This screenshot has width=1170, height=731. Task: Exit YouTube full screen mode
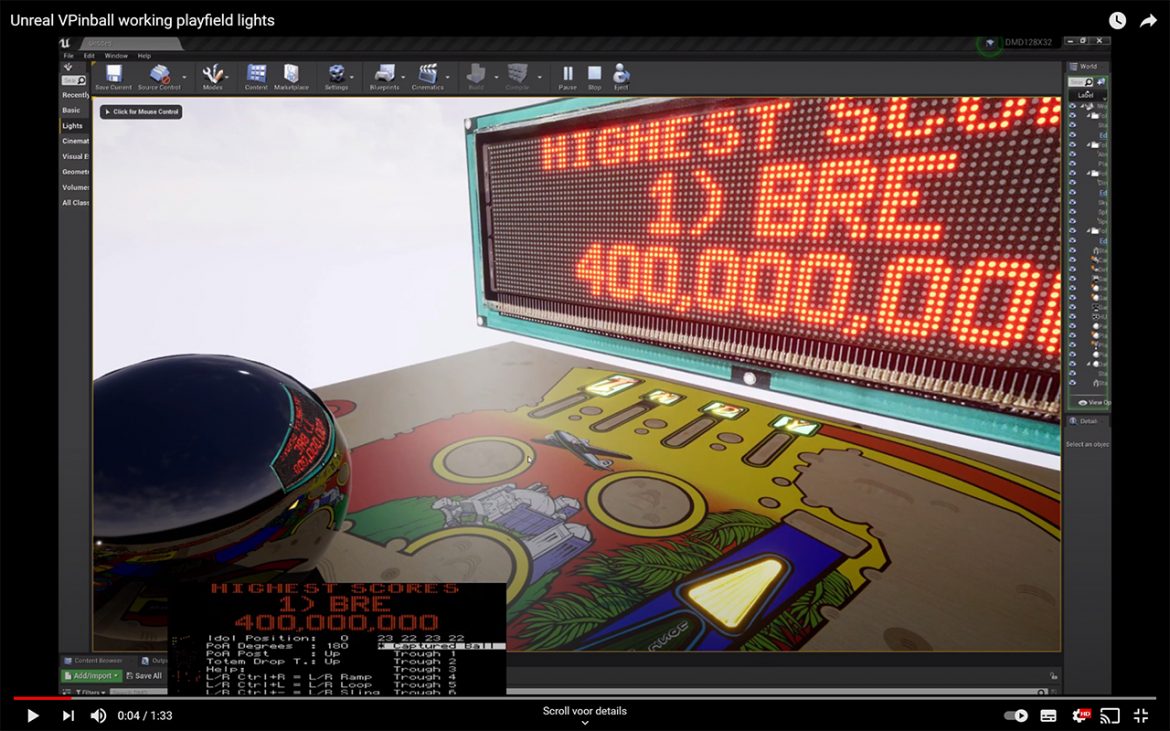[x=1141, y=715]
